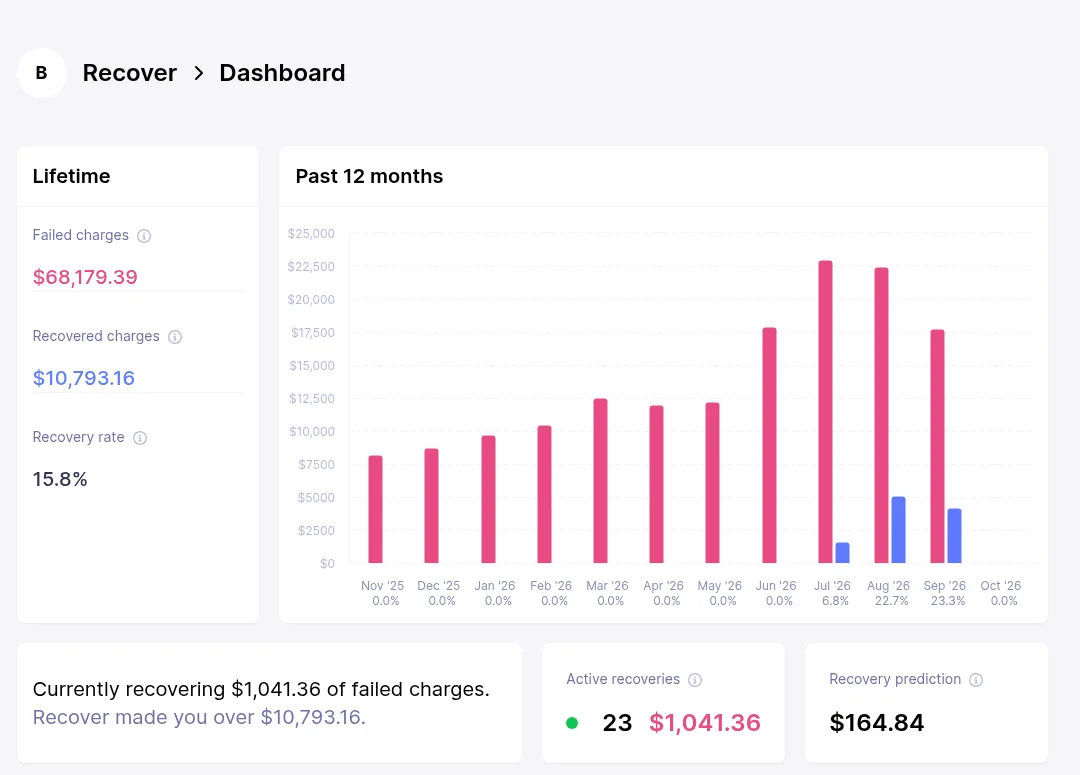Click the $25,000 y-axis label
The height and width of the screenshot is (775, 1080).
[x=311, y=234]
